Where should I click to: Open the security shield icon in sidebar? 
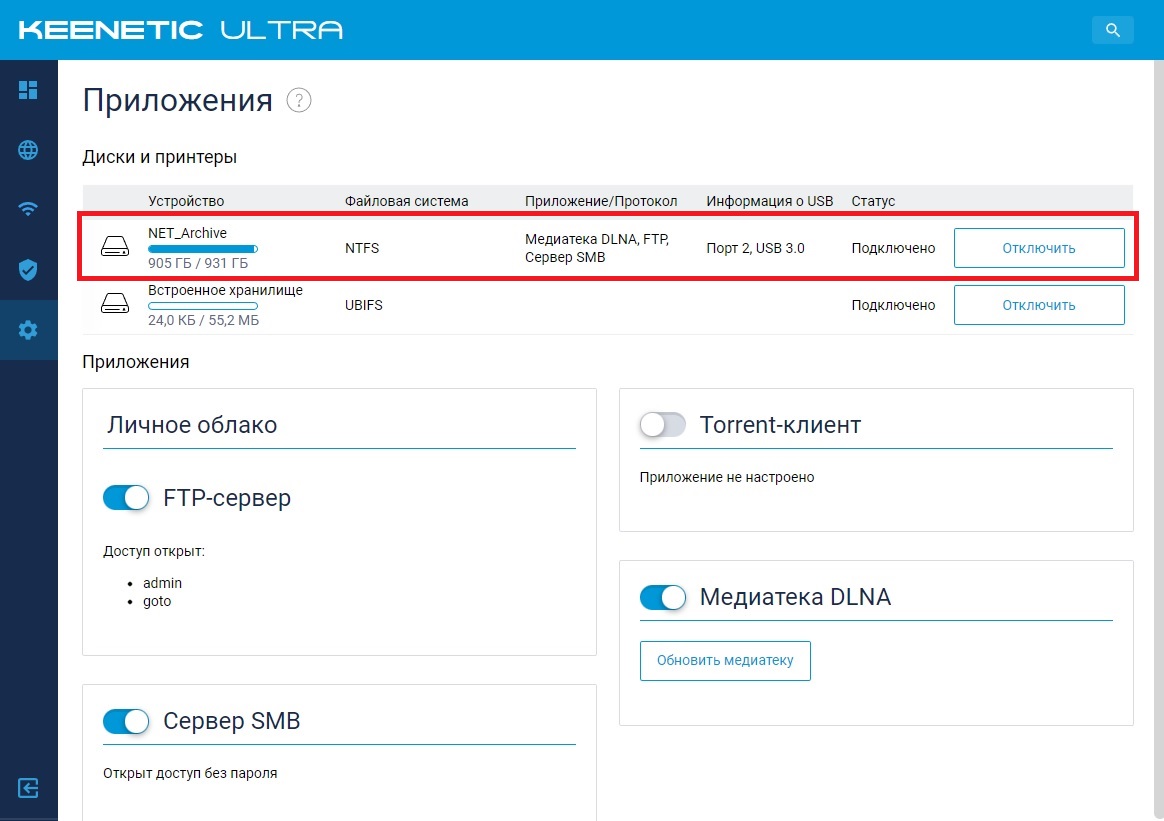click(28, 269)
